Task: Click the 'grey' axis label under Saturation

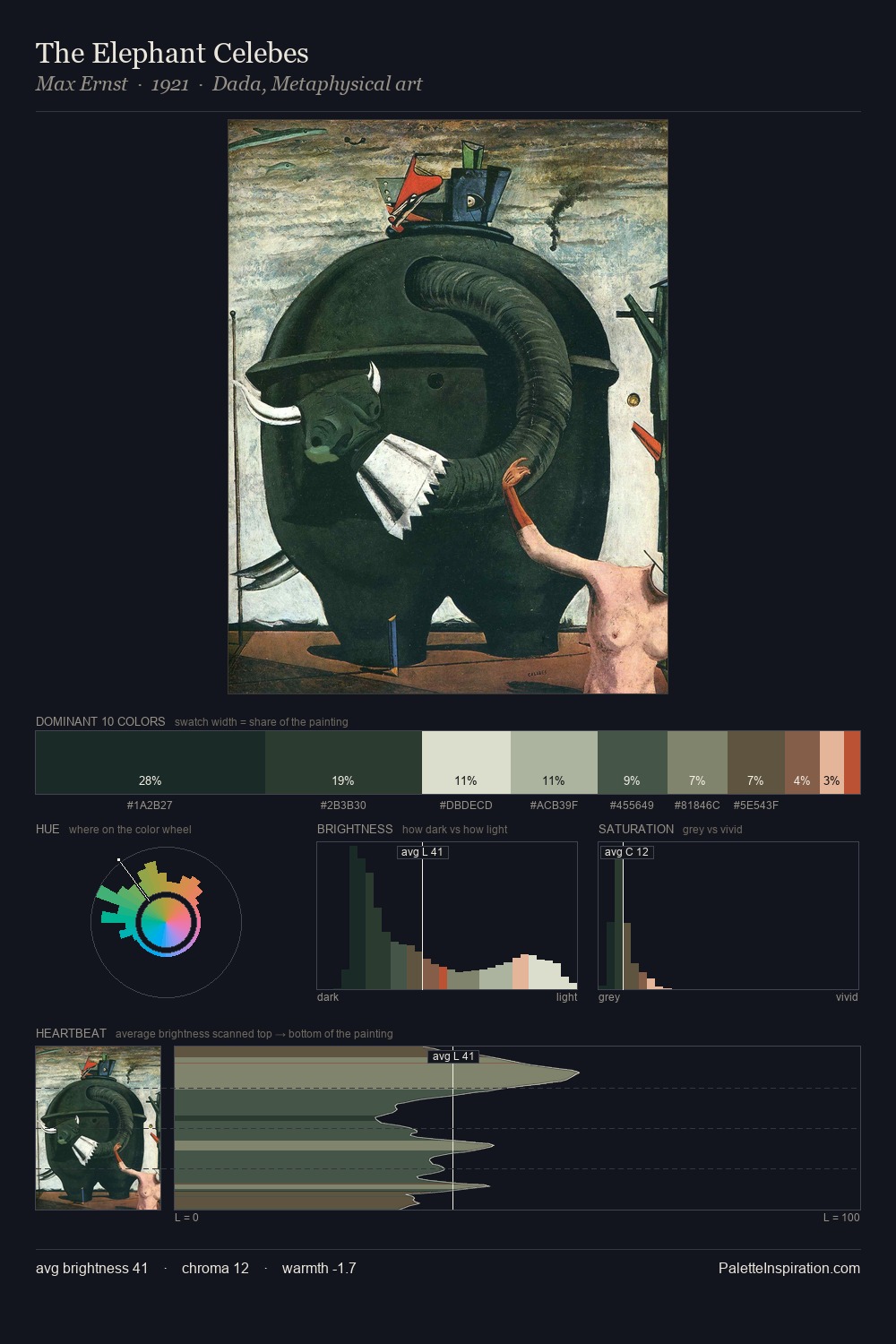Action: [x=609, y=997]
